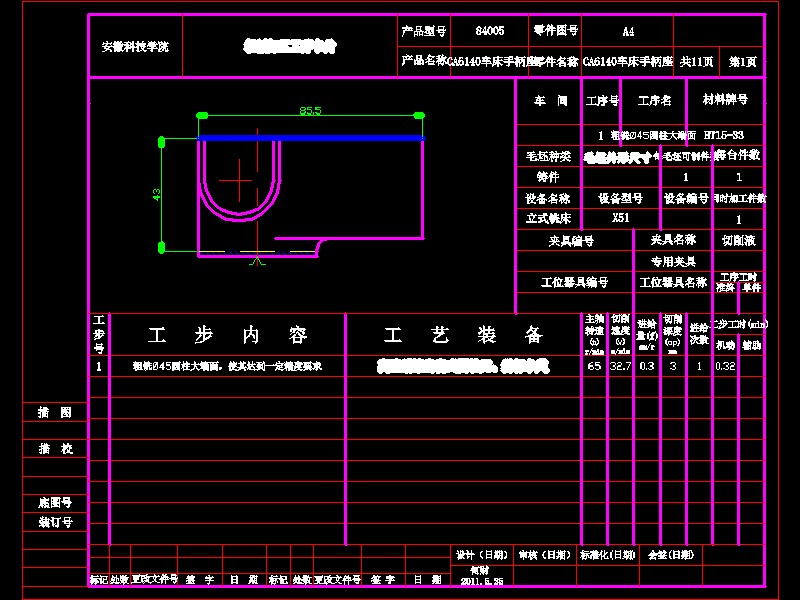Select the 工位器具名称 label
Image resolution: width=800 pixels, height=600 pixels.
click(x=673, y=282)
